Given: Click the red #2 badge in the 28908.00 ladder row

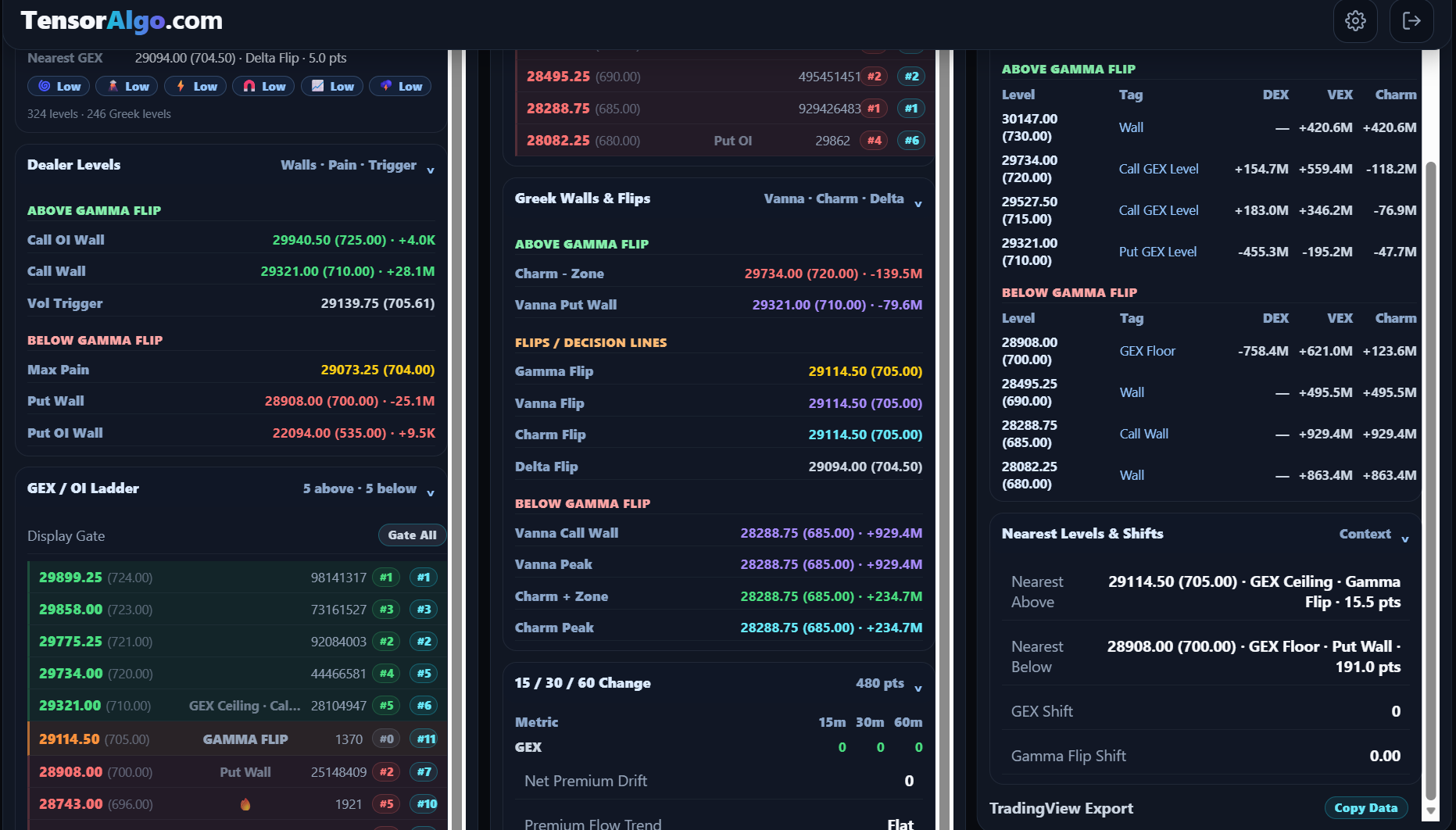Looking at the screenshot, I should pos(386,772).
